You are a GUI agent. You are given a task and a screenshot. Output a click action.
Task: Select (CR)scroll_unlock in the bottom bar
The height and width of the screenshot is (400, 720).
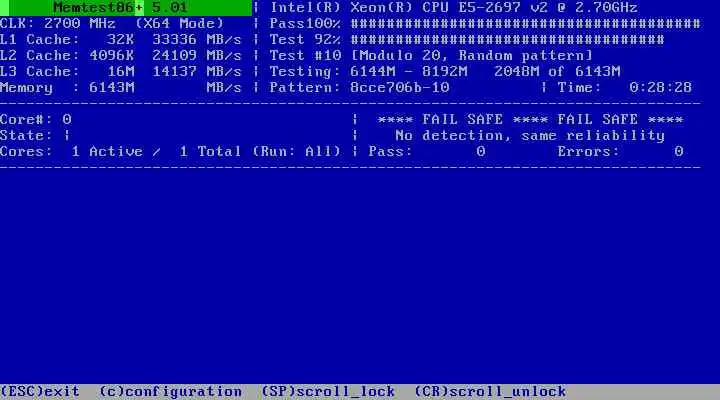click(490, 392)
